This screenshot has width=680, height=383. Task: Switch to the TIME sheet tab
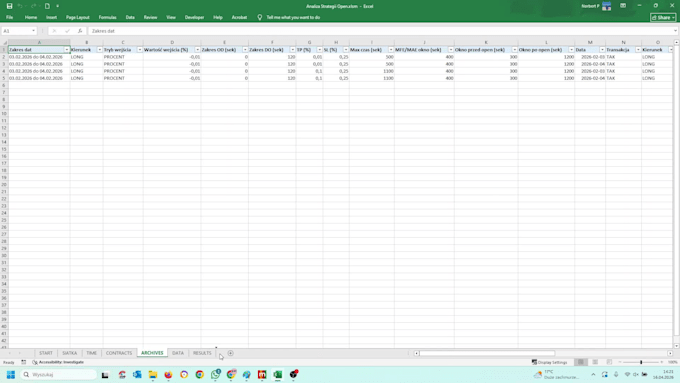(x=92, y=353)
